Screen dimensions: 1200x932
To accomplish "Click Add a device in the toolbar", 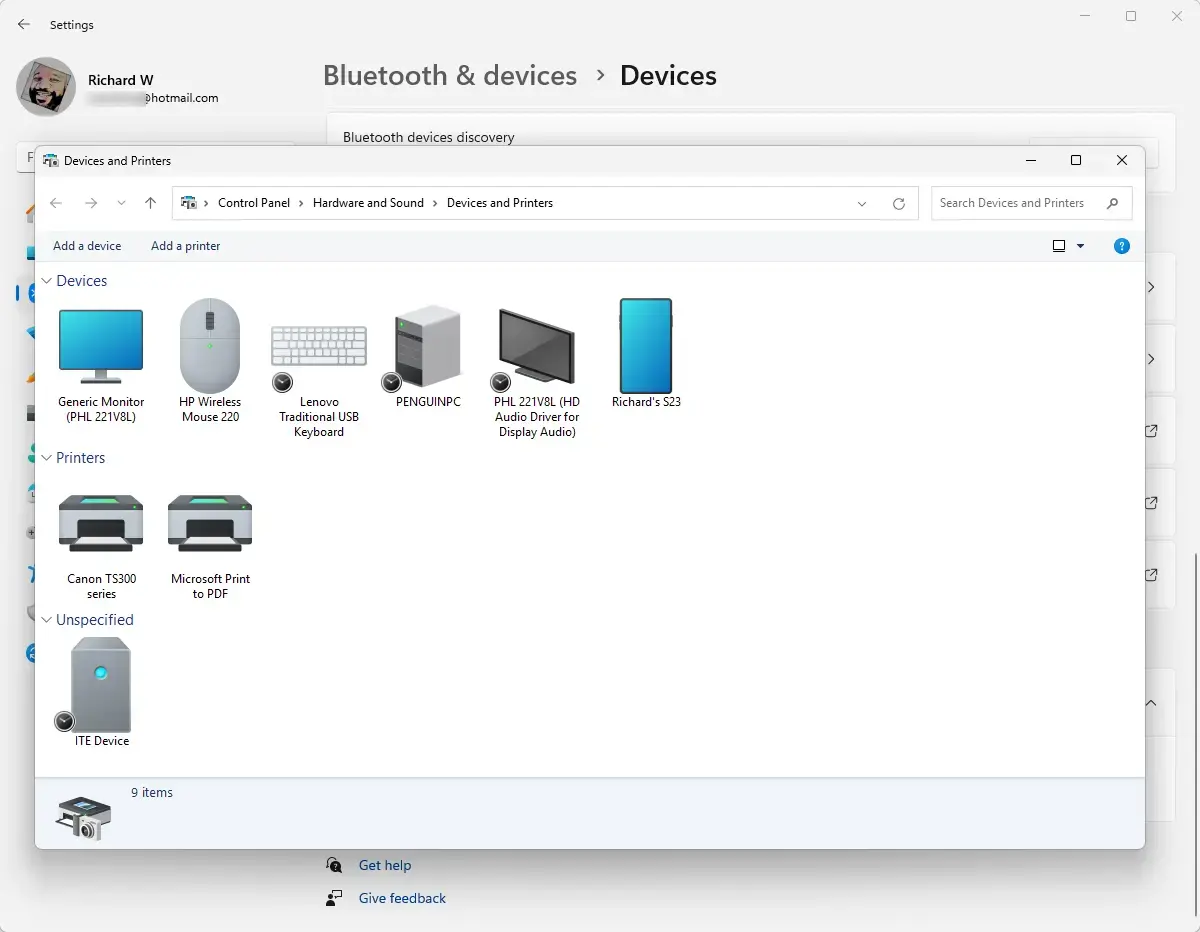I will [87, 246].
